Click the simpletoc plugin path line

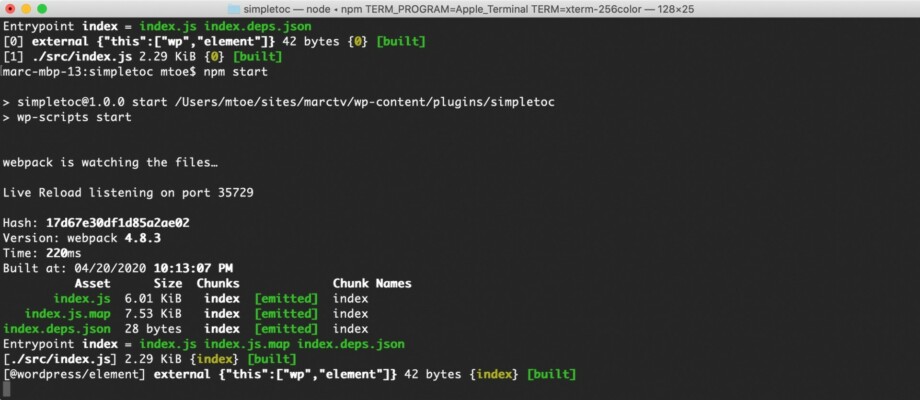tap(279, 102)
